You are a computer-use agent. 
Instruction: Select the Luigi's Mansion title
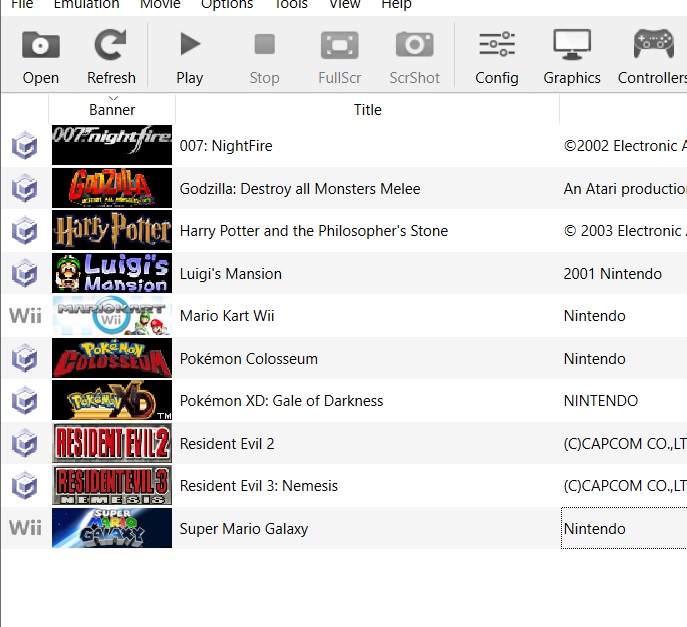point(230,273)
